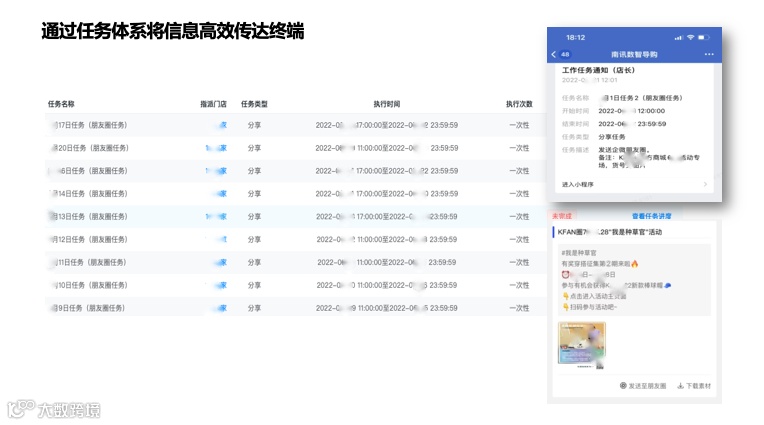Image resolution: width=764 pixels, height=425 pixels.
Task: Click the #我是种草官 hashtag text
Action: [x=579, y=252]
